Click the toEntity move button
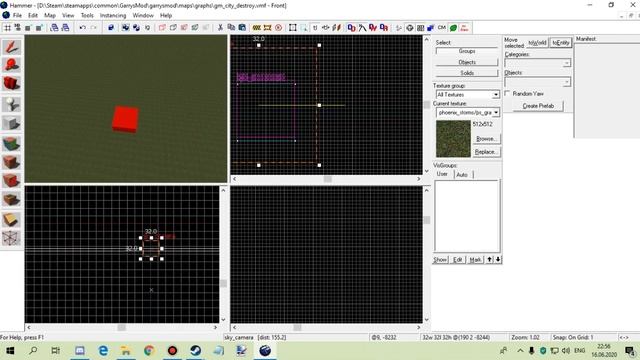640x360 pixels. [x=560, y=43]
